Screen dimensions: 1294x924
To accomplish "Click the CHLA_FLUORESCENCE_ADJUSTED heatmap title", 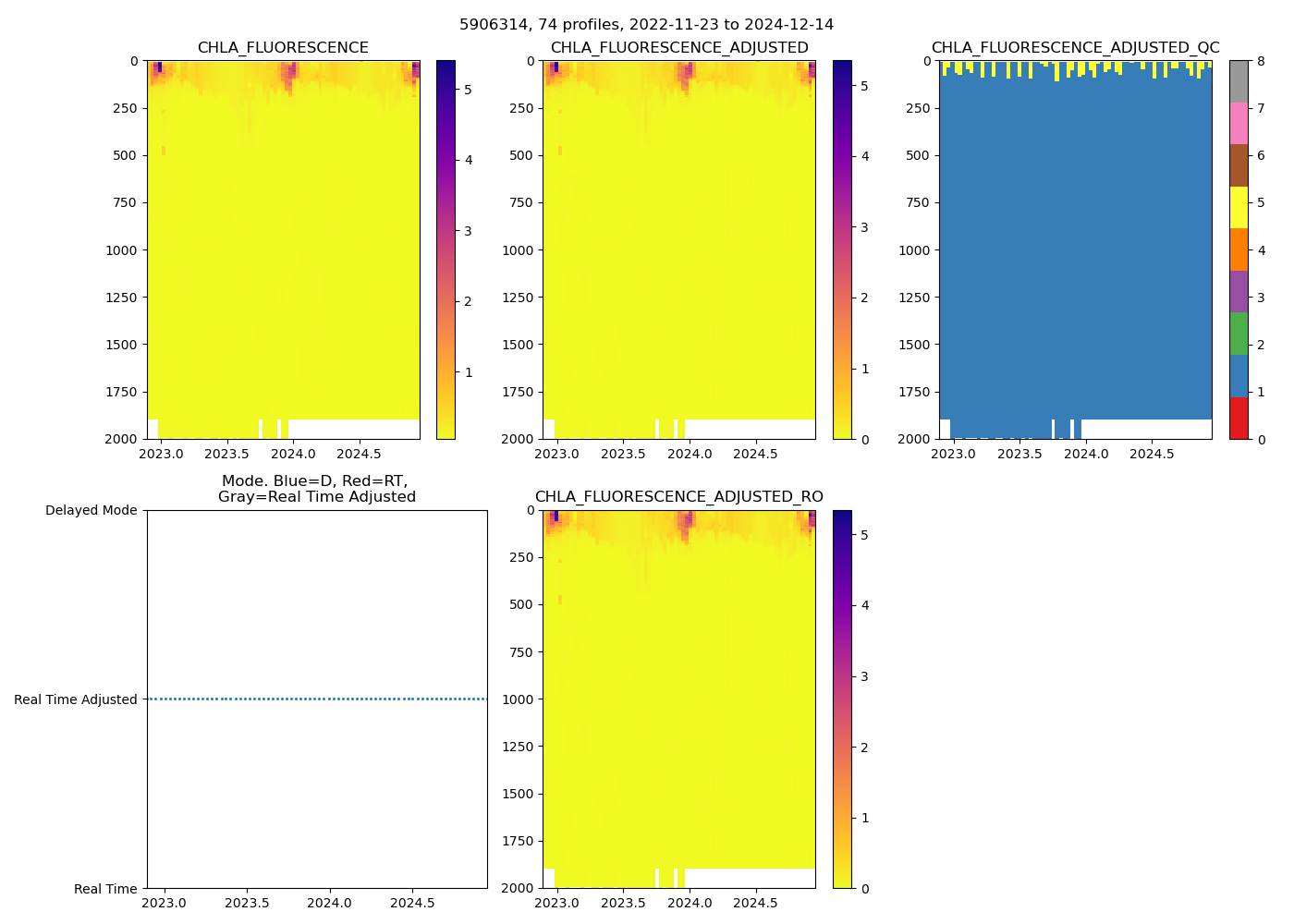I will 678,48.
